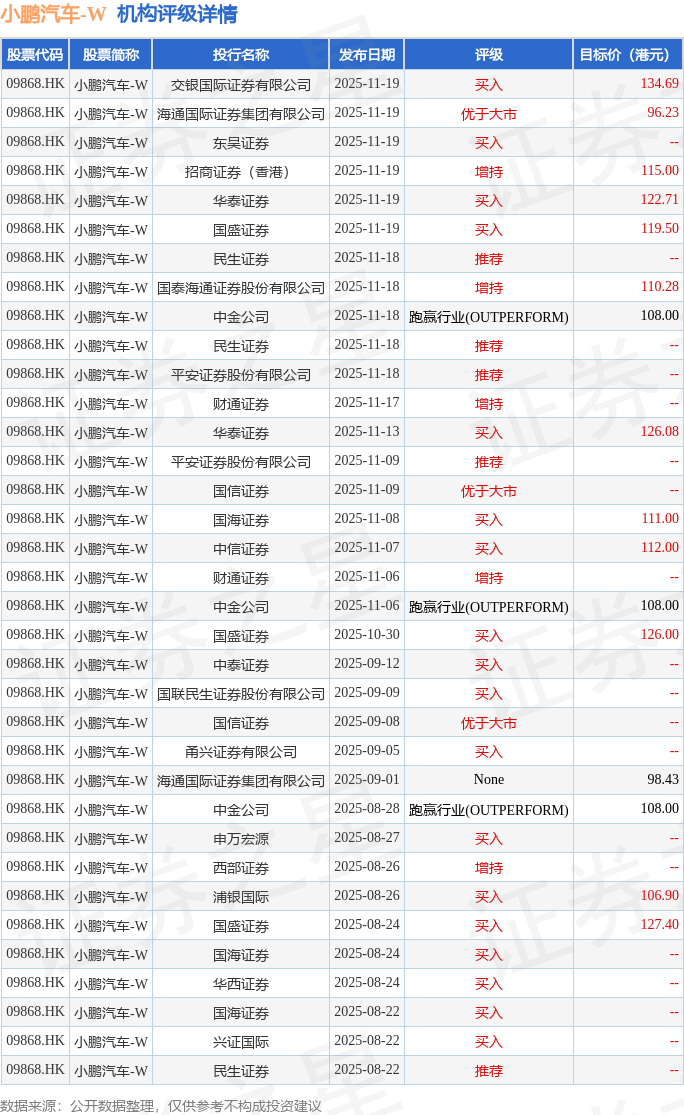Select the 招商证券（香港） cell

click(241, 171)
